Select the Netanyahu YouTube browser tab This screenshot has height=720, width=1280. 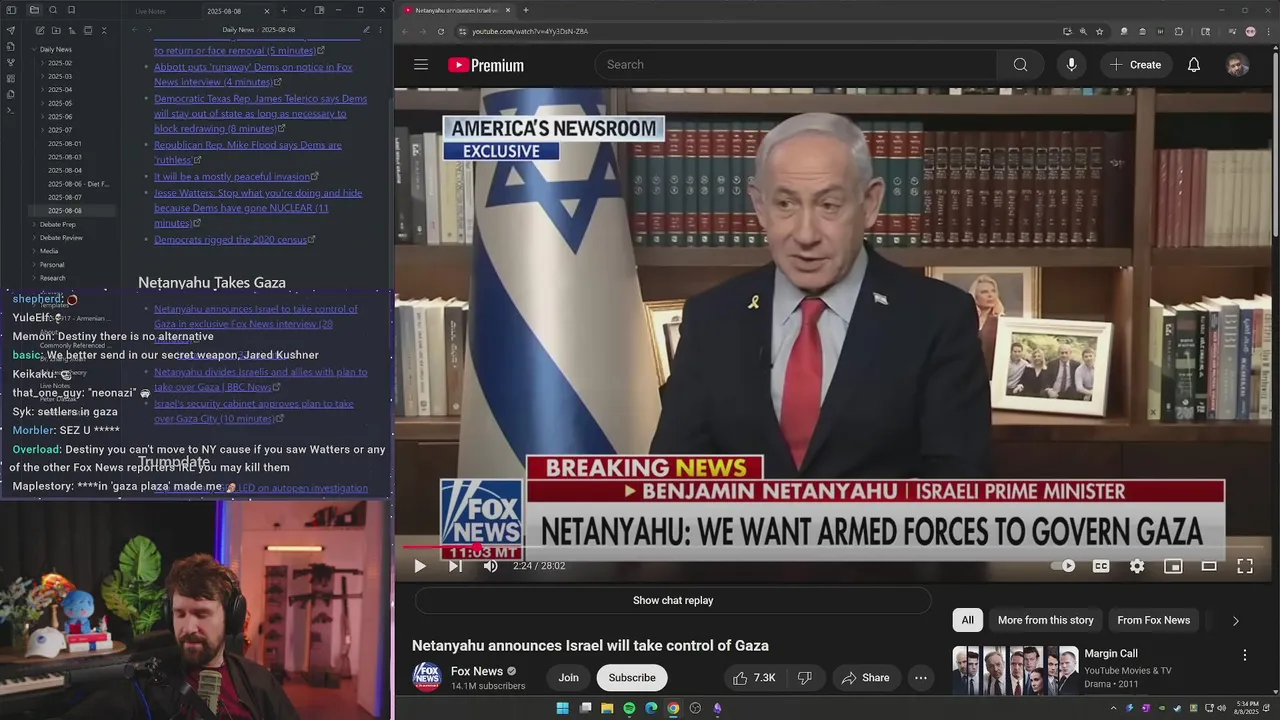click(x=457, y=10)
